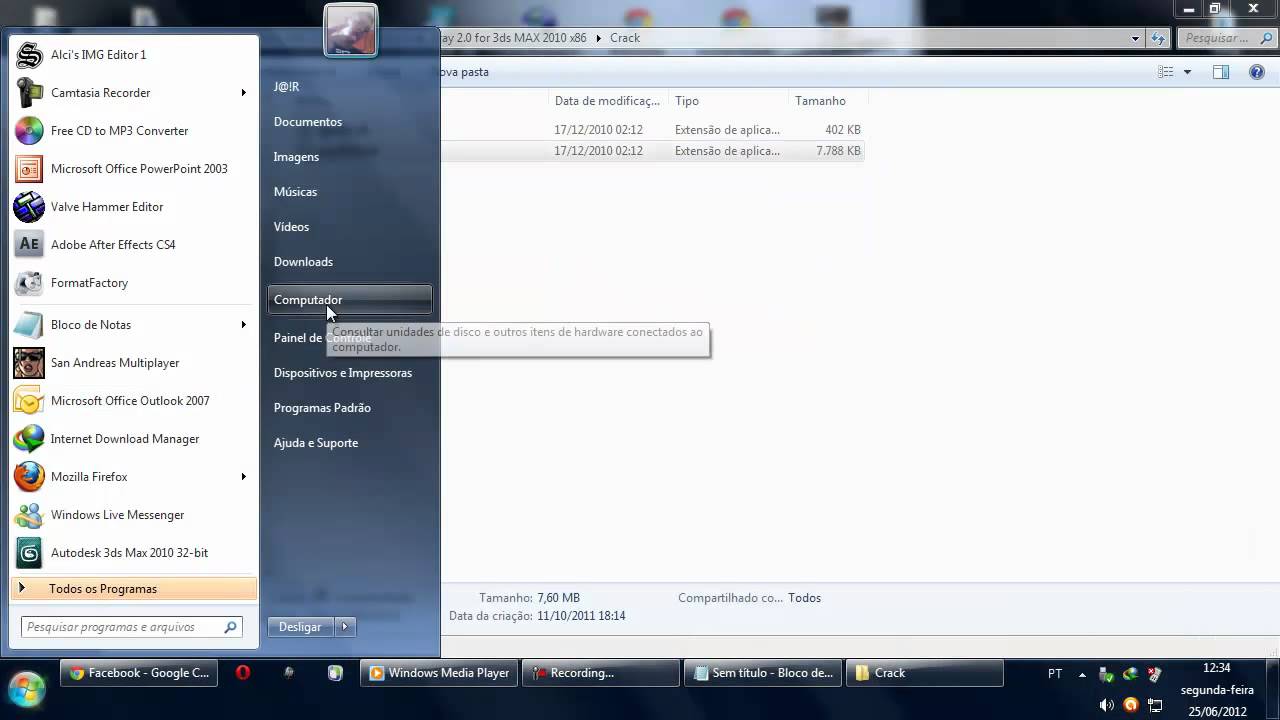Open the address bar history dropdown
This screenshot has height=720, width=1280.
(x=1135, y=38)
